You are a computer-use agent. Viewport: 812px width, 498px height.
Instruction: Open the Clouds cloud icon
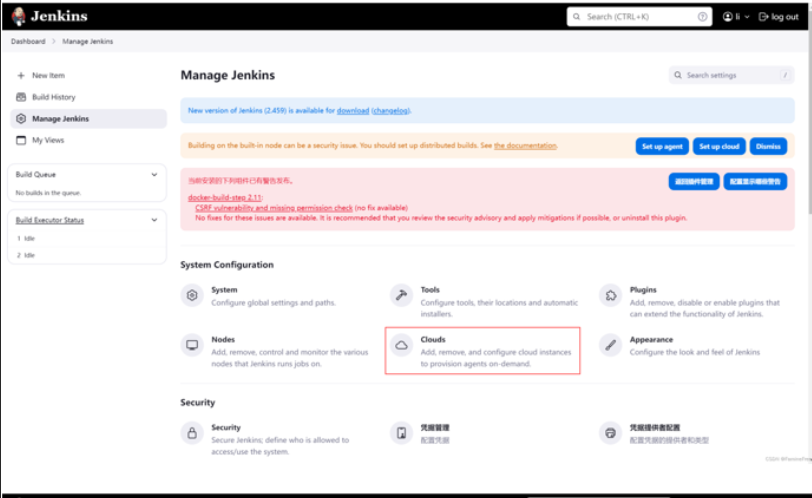point(401,345)
